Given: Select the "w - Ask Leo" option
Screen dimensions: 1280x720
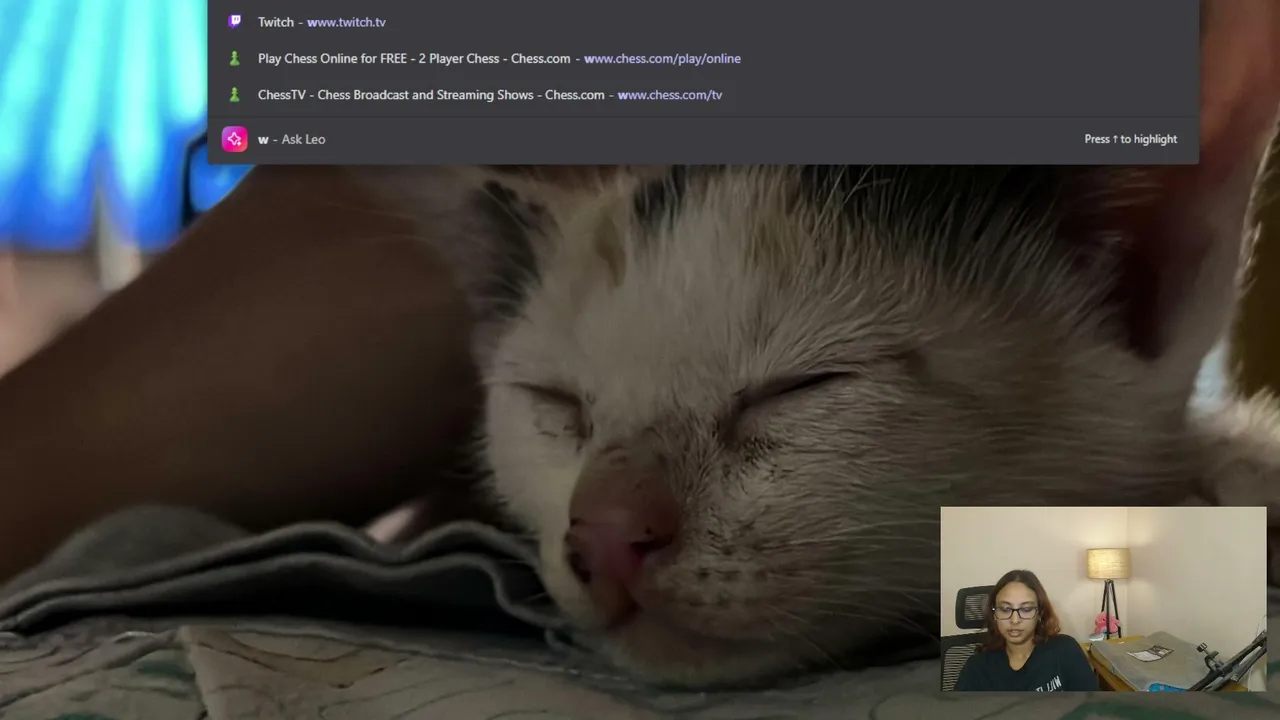Looking at the screenshot, I should 703,139.
